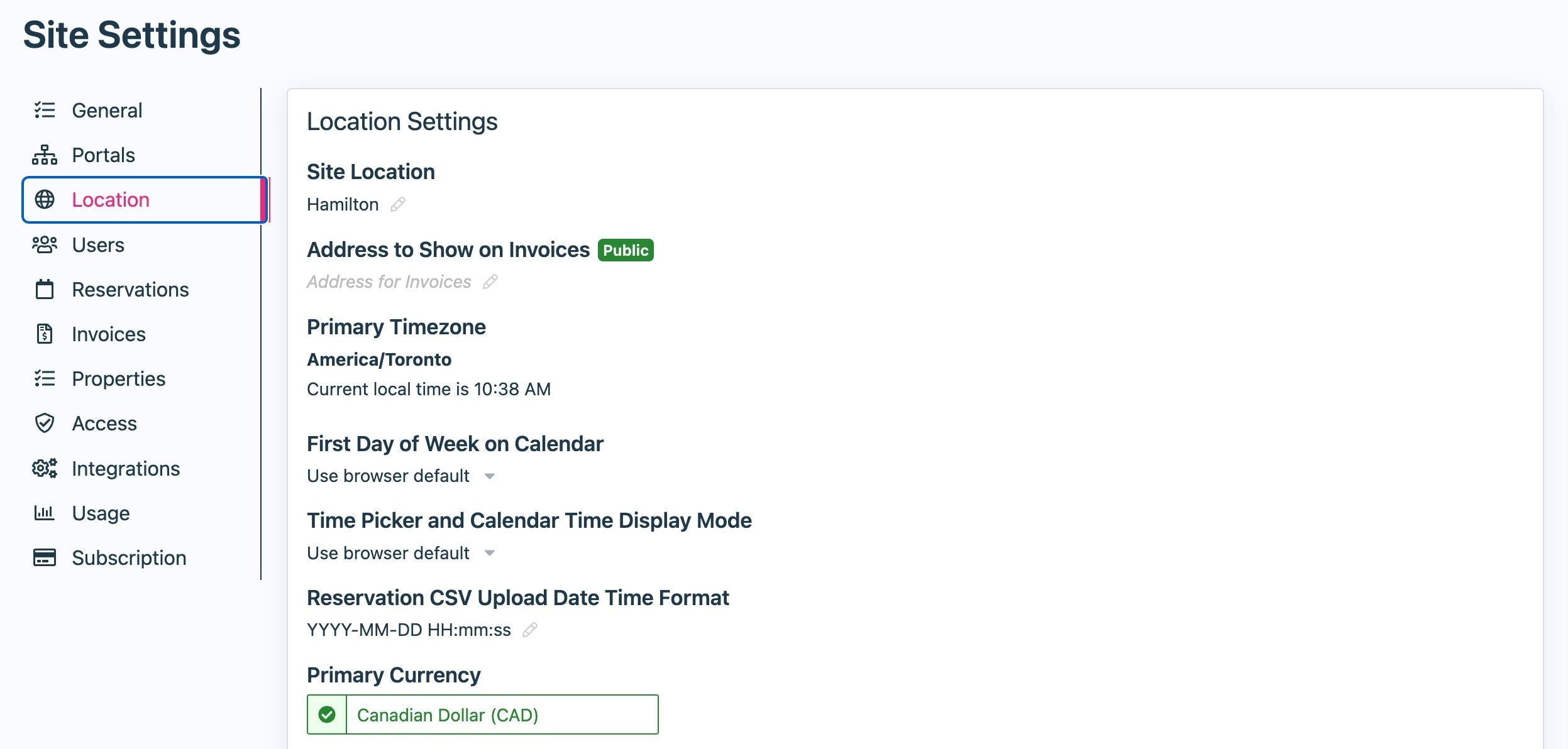1568x749 pixels.
Task: Open the Subscription settings section
Action: (x=128, y=557)
